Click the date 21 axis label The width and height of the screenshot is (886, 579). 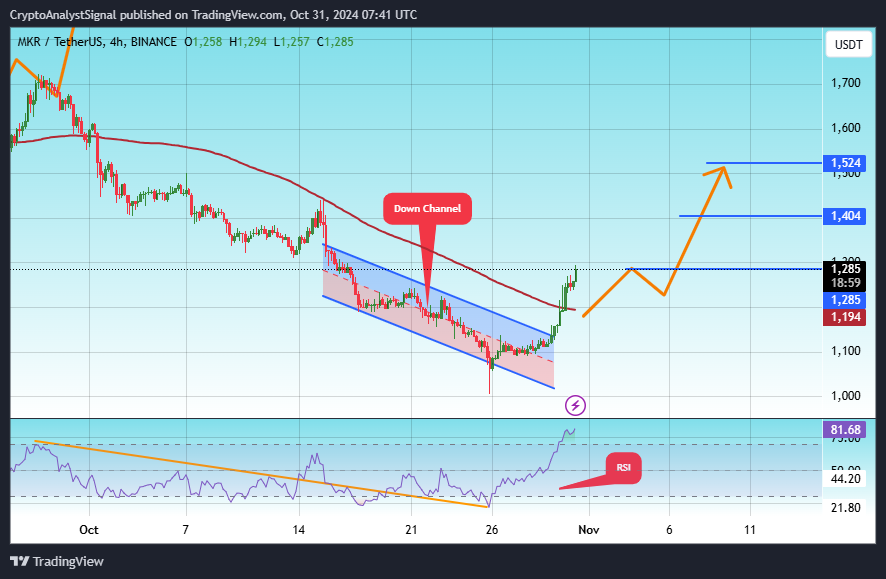pyautogui.click(x=411, y=530)
